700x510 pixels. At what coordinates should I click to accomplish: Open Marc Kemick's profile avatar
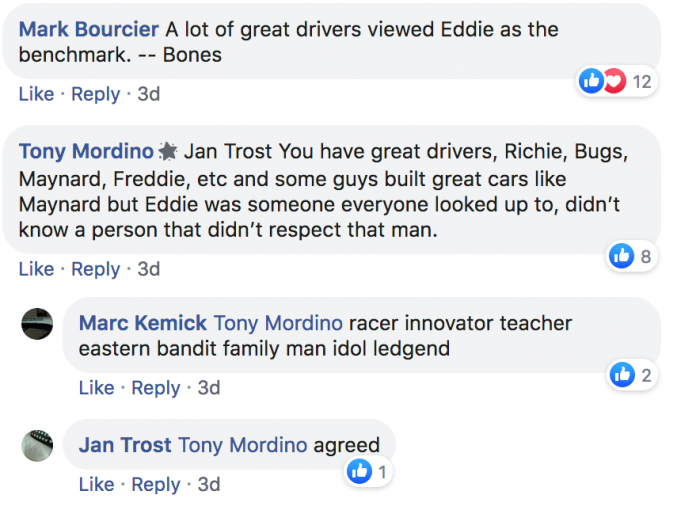point(37,324)
